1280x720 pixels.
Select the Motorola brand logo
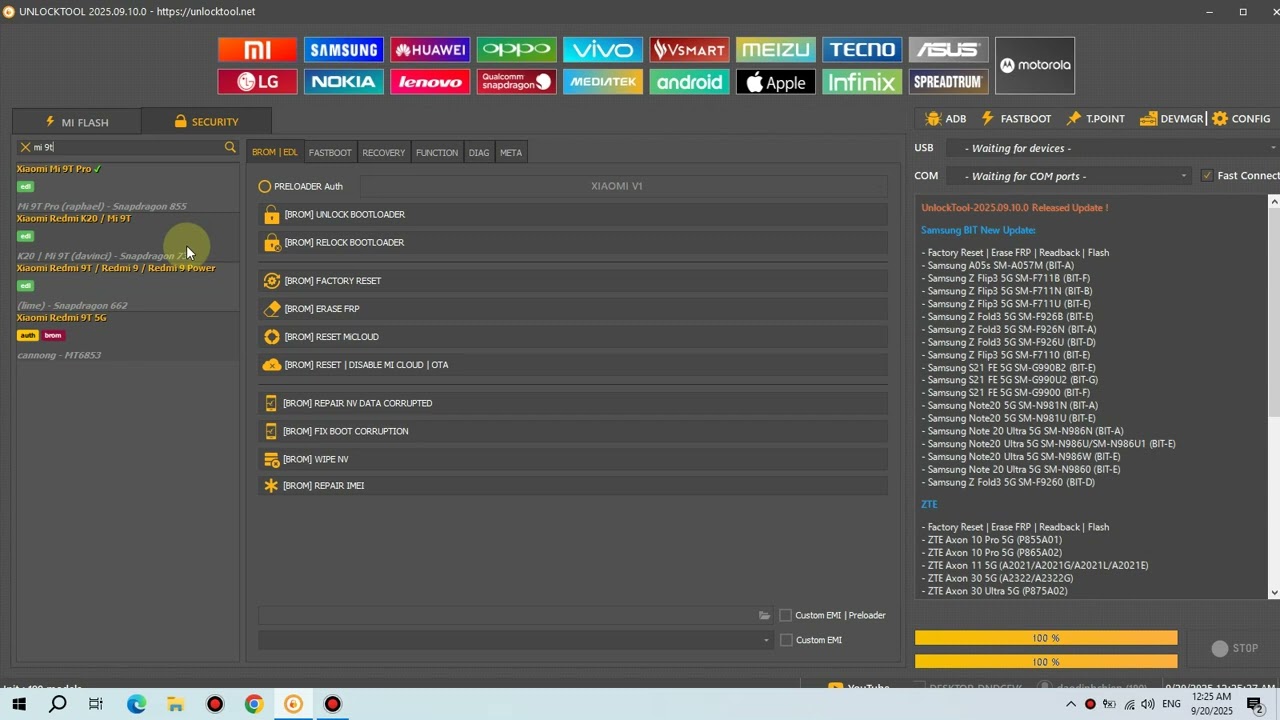[x=1035, y=66]
